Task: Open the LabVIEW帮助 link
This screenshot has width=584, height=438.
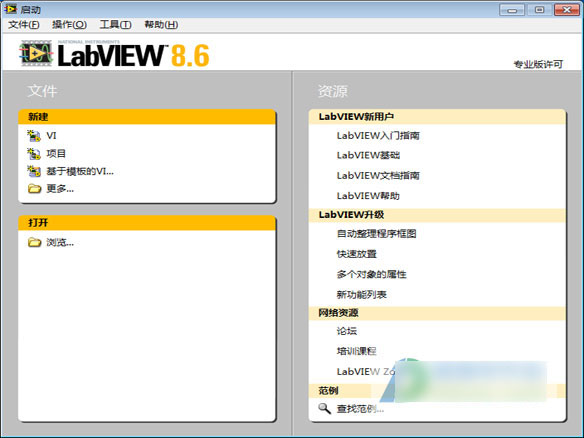Action: (x=368, y=196)
